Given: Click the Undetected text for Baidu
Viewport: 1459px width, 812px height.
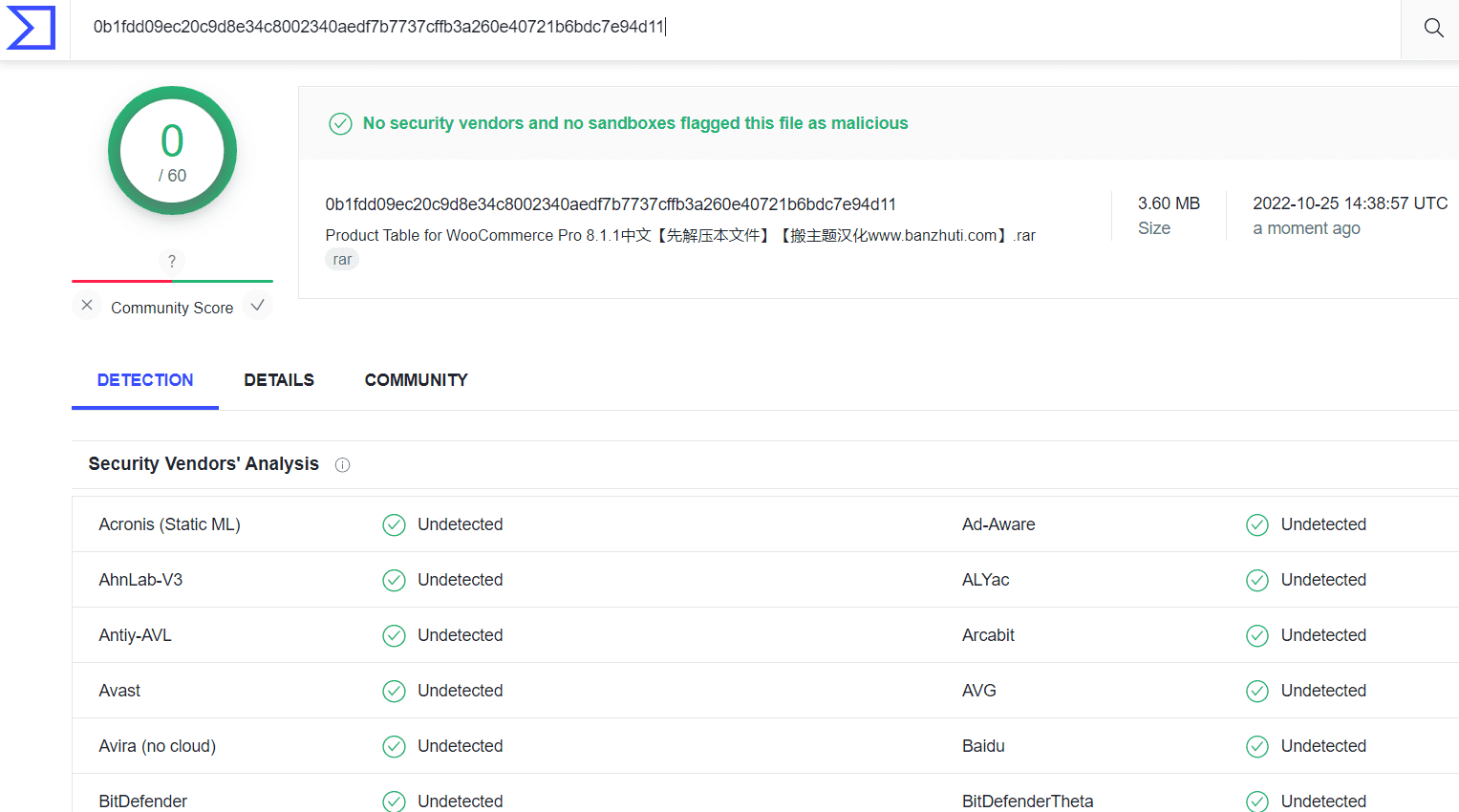Looking at the screenshot, I should click(x=1323, y=746).
